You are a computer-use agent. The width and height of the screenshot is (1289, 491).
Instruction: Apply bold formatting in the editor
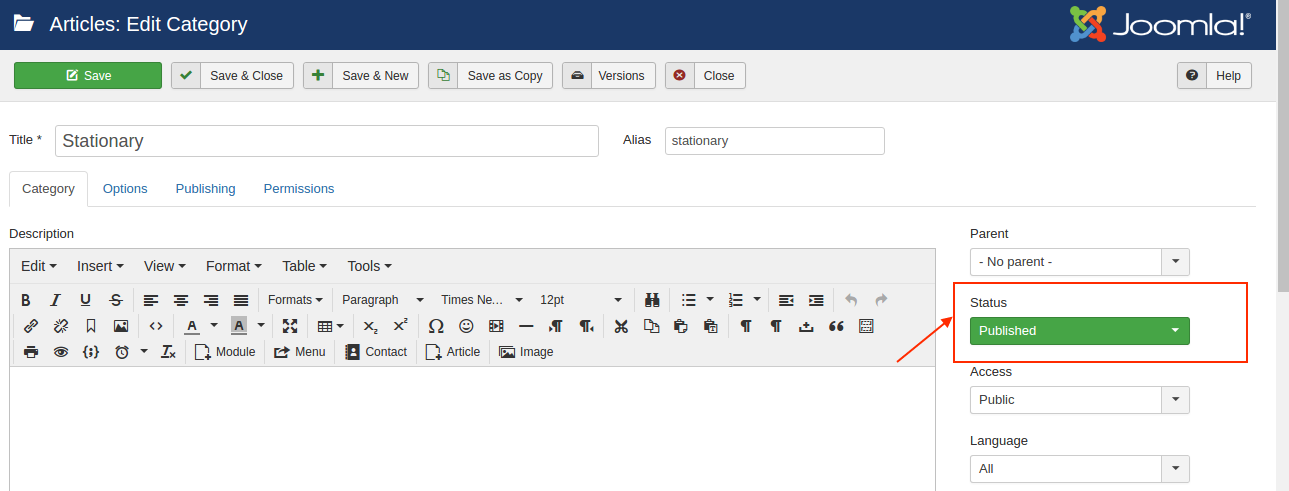[x=26, y=300]
